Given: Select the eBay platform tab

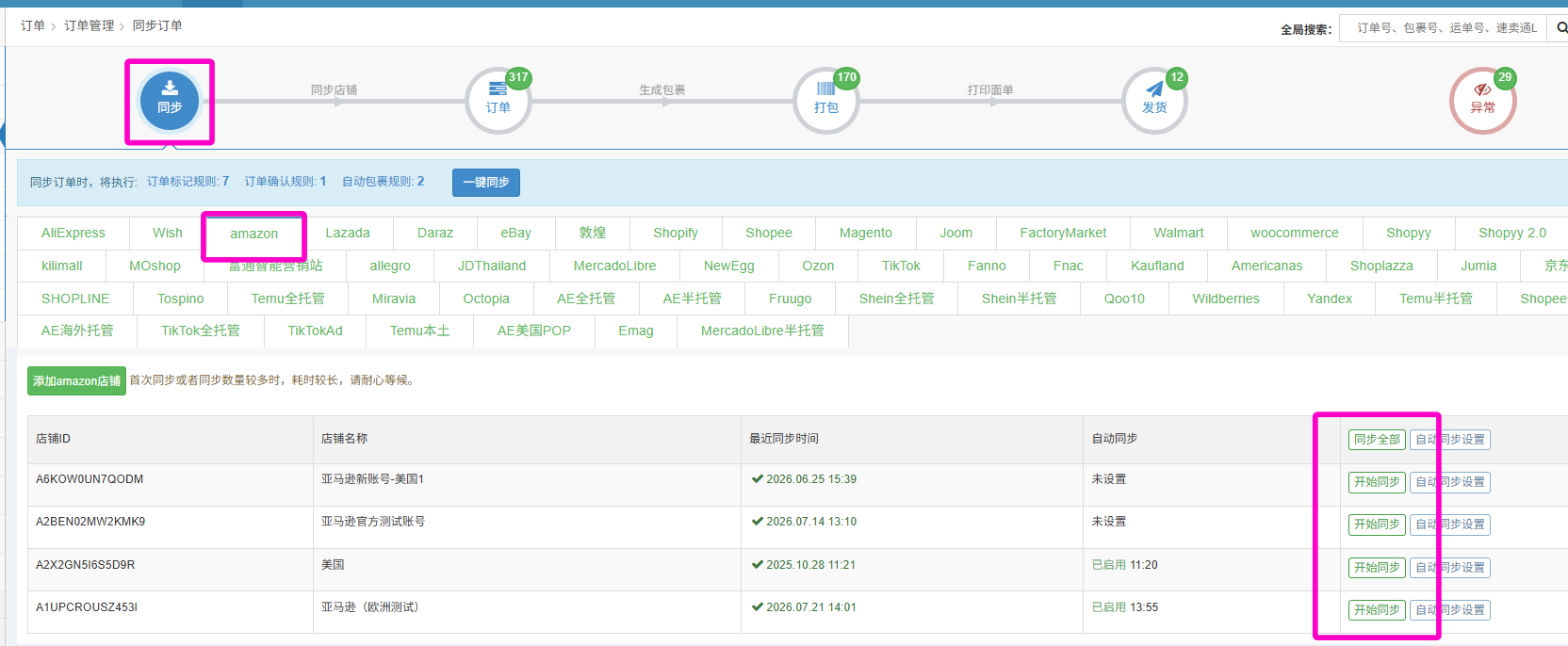Looking at the screenshot, I should pyautogui.click(x=516, y=233).
